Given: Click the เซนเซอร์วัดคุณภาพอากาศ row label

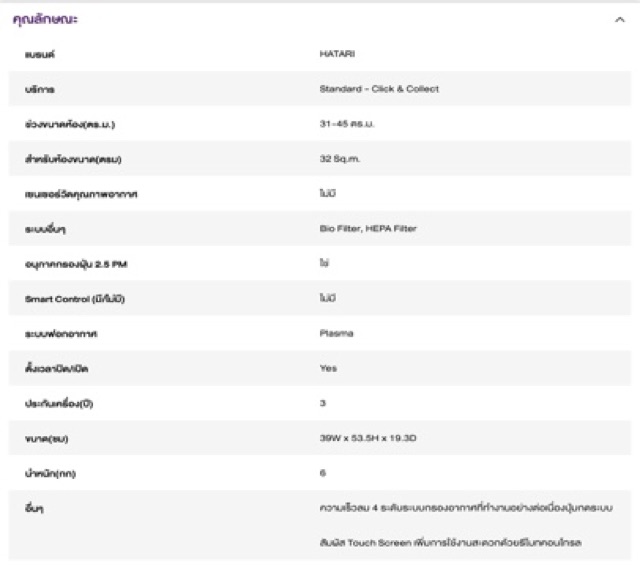Looking at the screenshot, I should click(80, 194).
